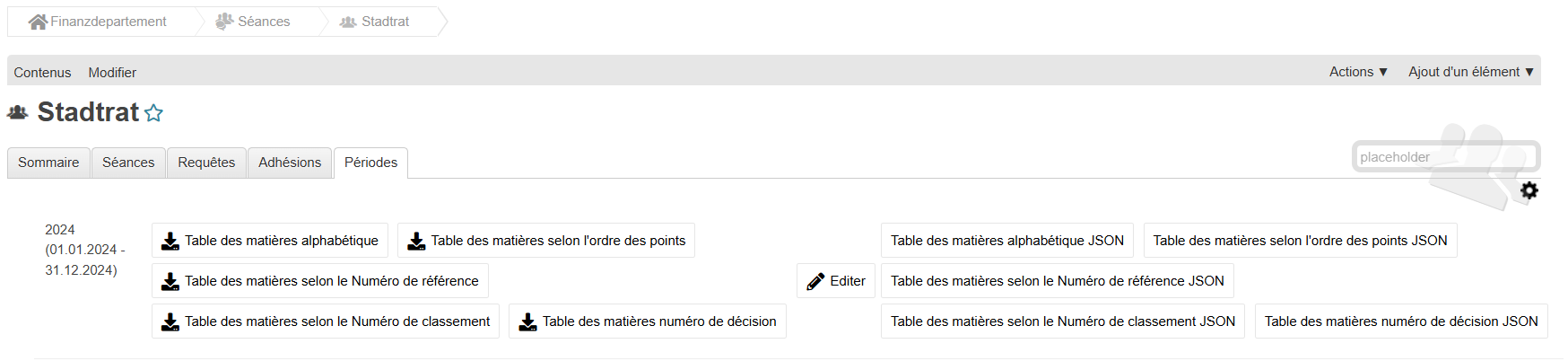The image size is (1568, 361).
Task: Toggle the favorite star next to Stadtrat
Action: pos(154,113)
